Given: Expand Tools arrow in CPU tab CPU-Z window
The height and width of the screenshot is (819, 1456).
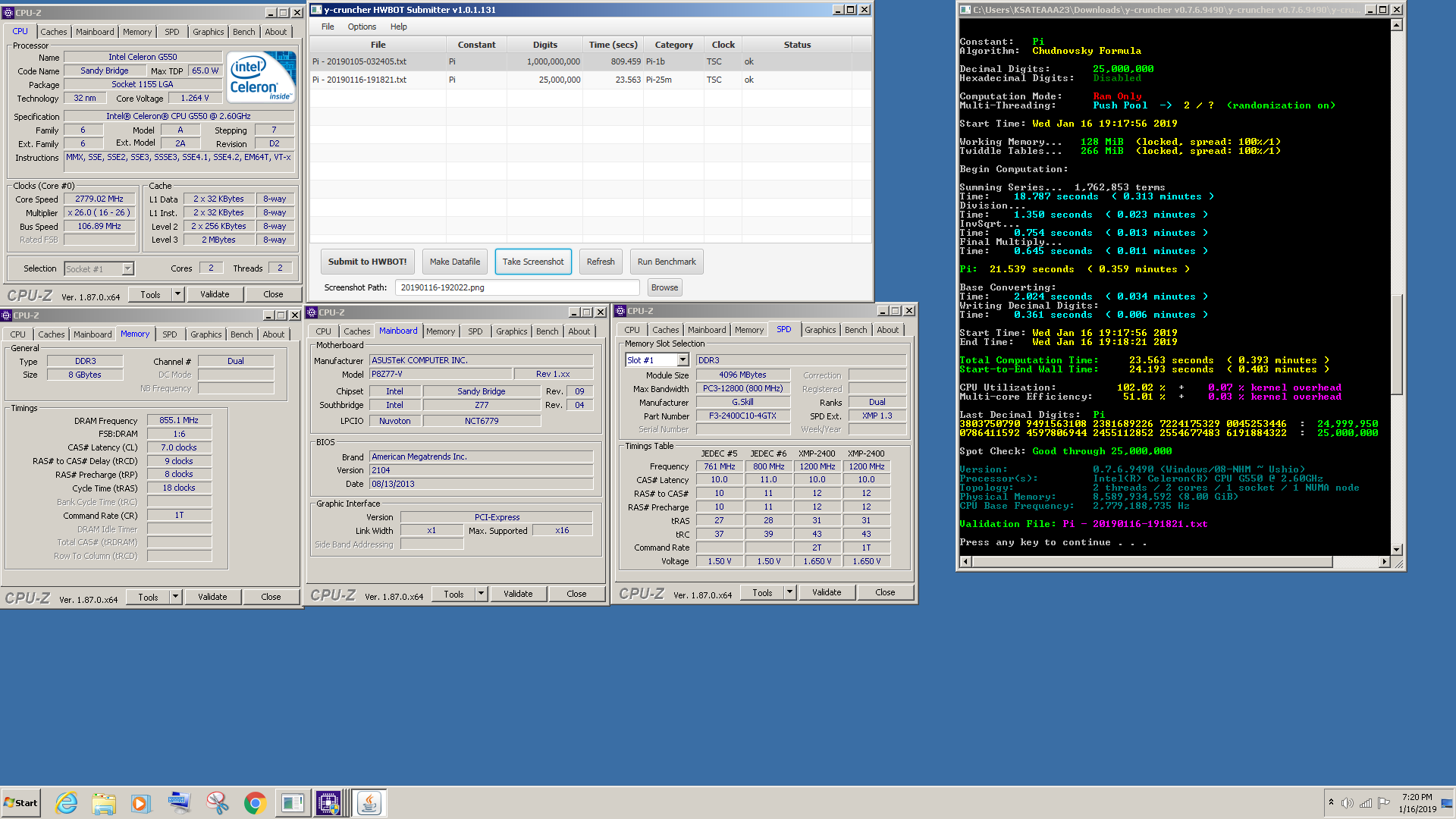Looking at the screenshot, I should click(x=178, y=294).
